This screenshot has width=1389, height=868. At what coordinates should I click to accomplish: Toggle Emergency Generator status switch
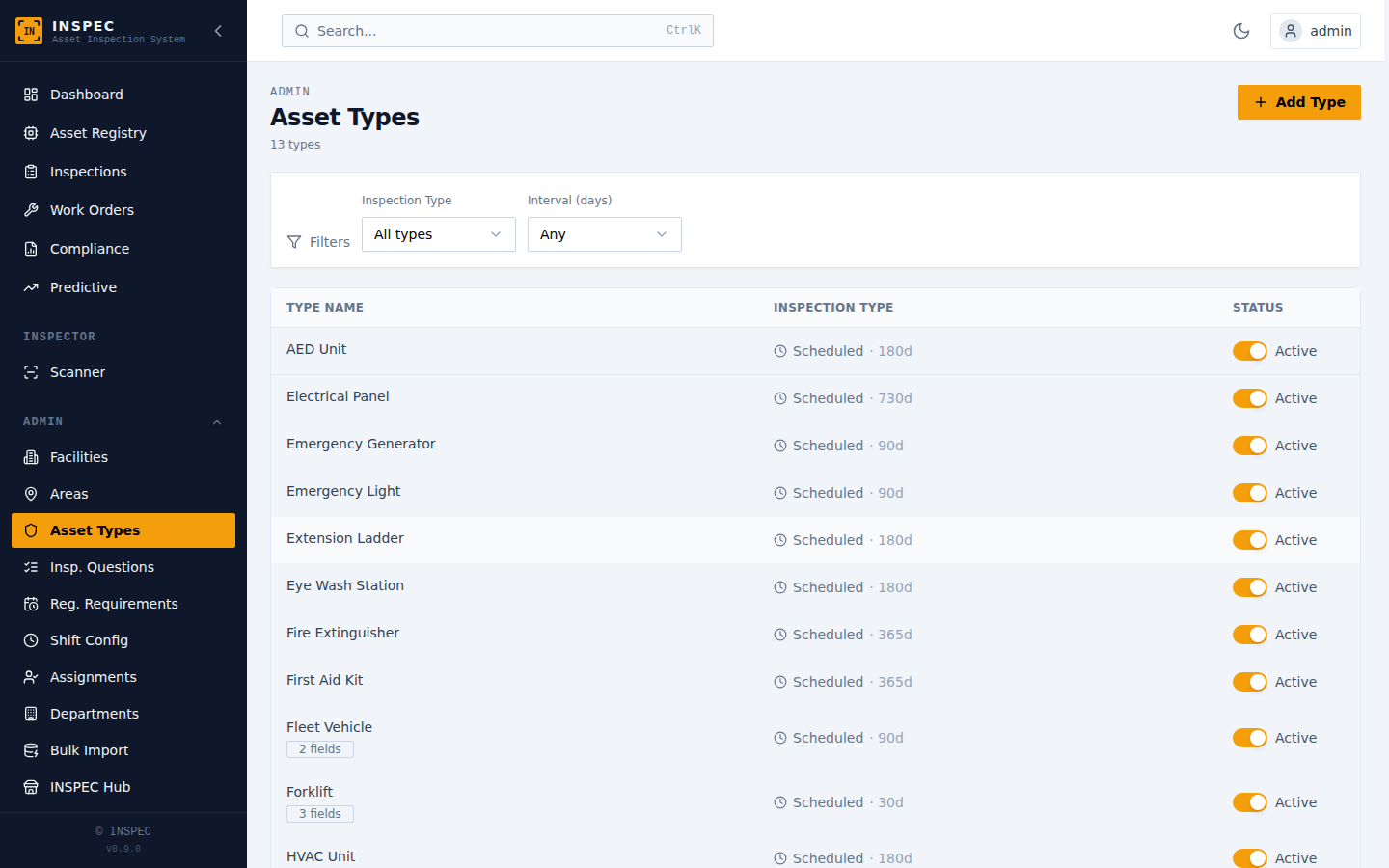(x=1250, y=446)
